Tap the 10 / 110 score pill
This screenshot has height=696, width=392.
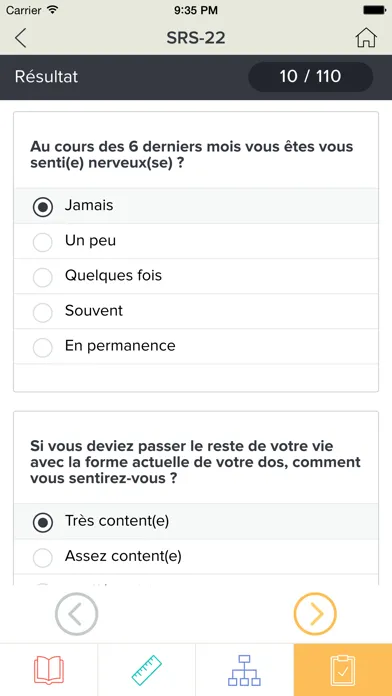click(x=310, y=77)
